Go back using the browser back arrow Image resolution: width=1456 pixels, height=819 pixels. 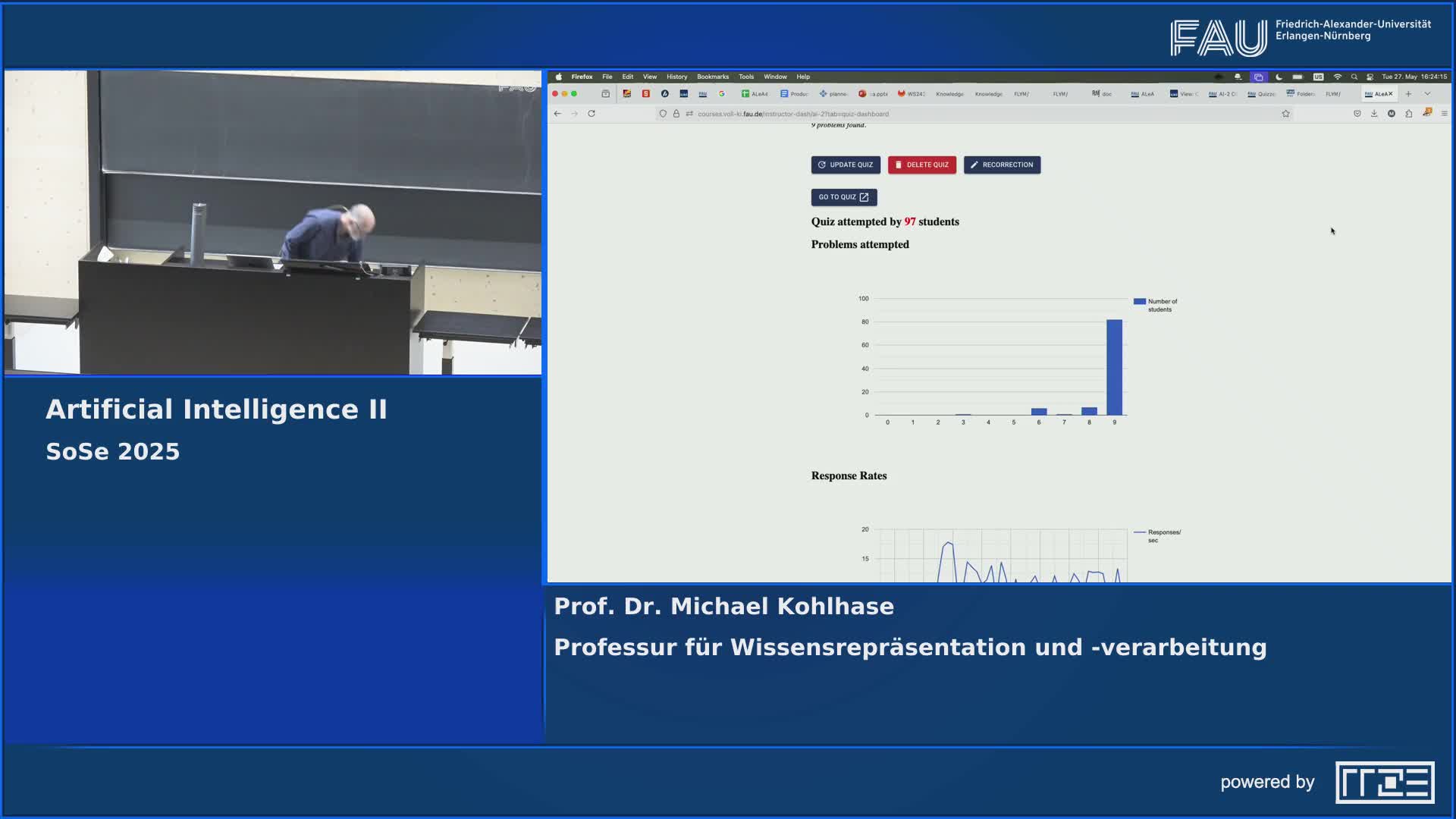[x=557, y=114]
